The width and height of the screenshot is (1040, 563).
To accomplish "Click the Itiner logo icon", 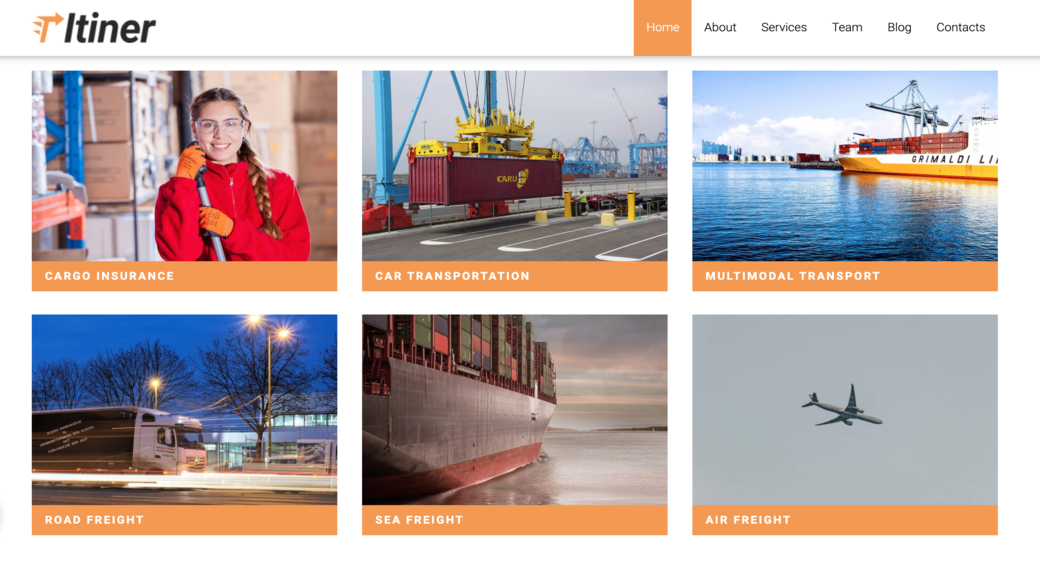I will [x=48, y=28].
